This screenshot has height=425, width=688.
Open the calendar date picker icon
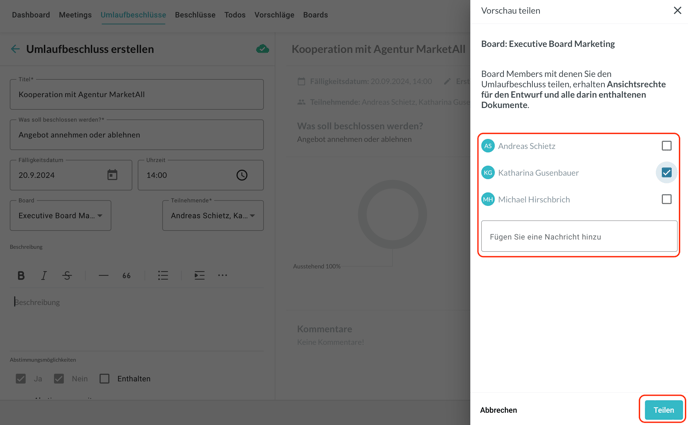pyautogui.click(x=112, y=175)
